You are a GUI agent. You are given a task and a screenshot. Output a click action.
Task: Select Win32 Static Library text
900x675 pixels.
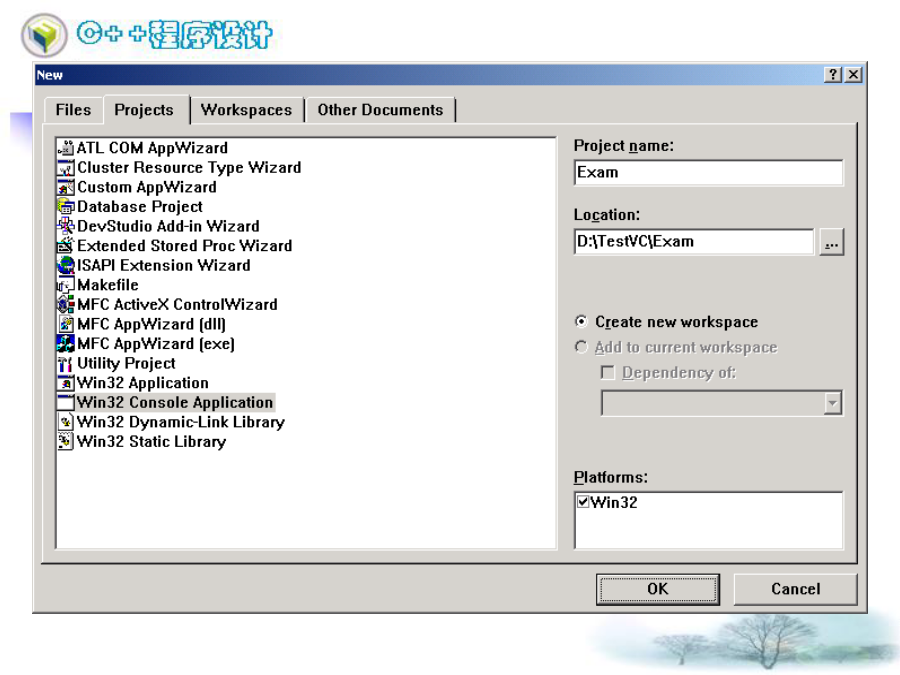152,441
